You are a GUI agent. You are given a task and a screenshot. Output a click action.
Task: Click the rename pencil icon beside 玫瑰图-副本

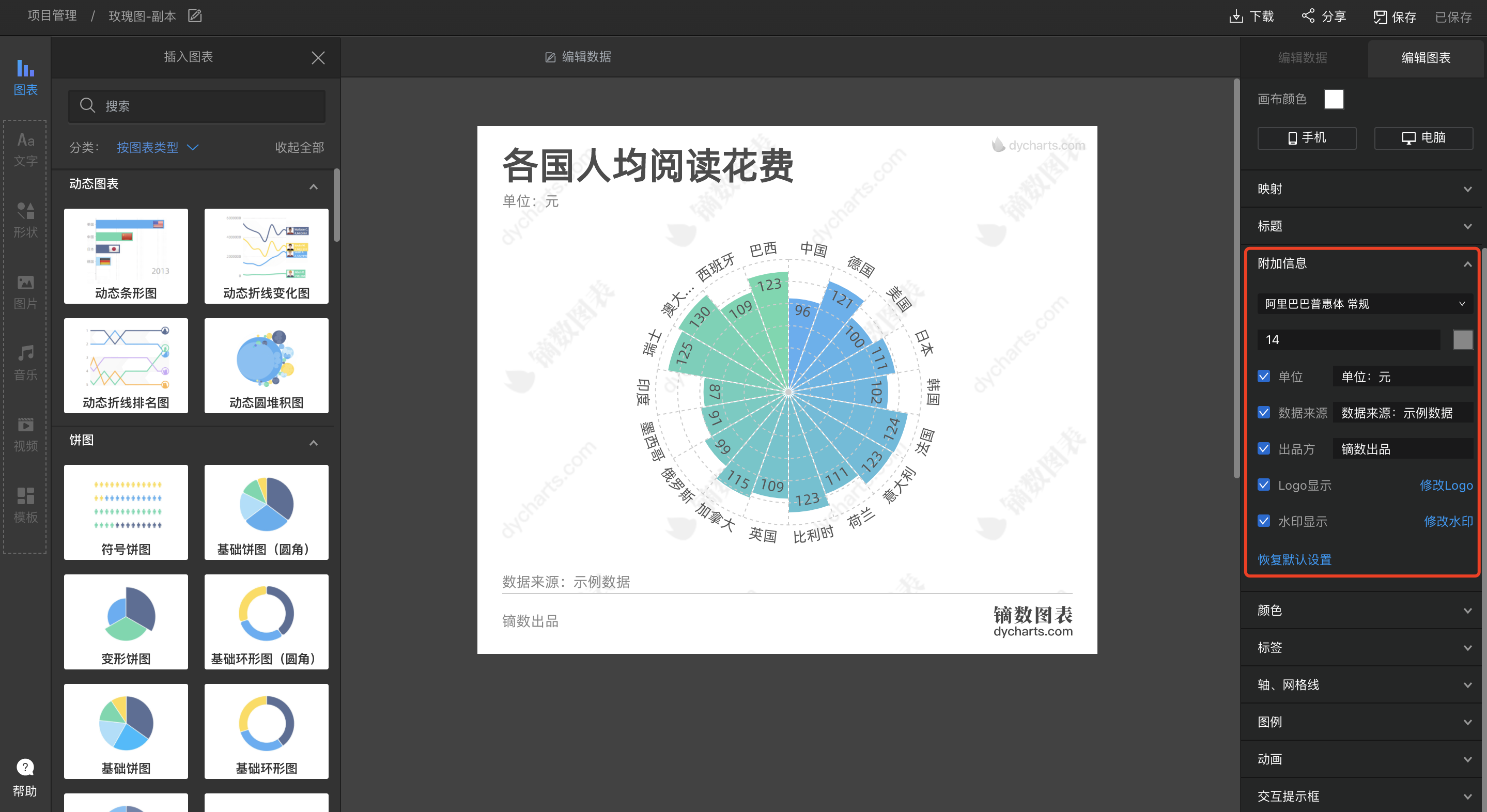[x=195, y=15]
